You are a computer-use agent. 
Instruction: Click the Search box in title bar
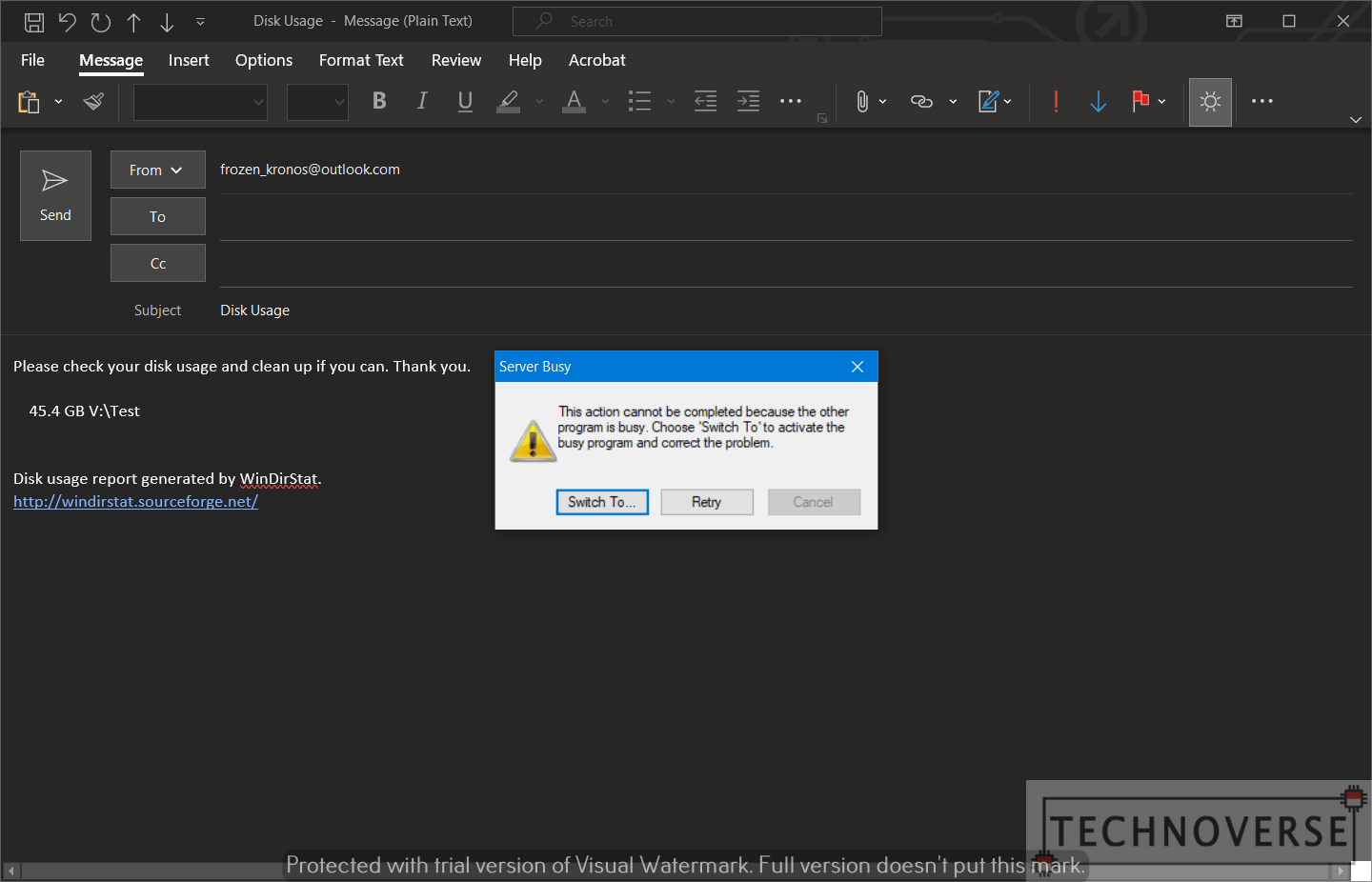697,21
